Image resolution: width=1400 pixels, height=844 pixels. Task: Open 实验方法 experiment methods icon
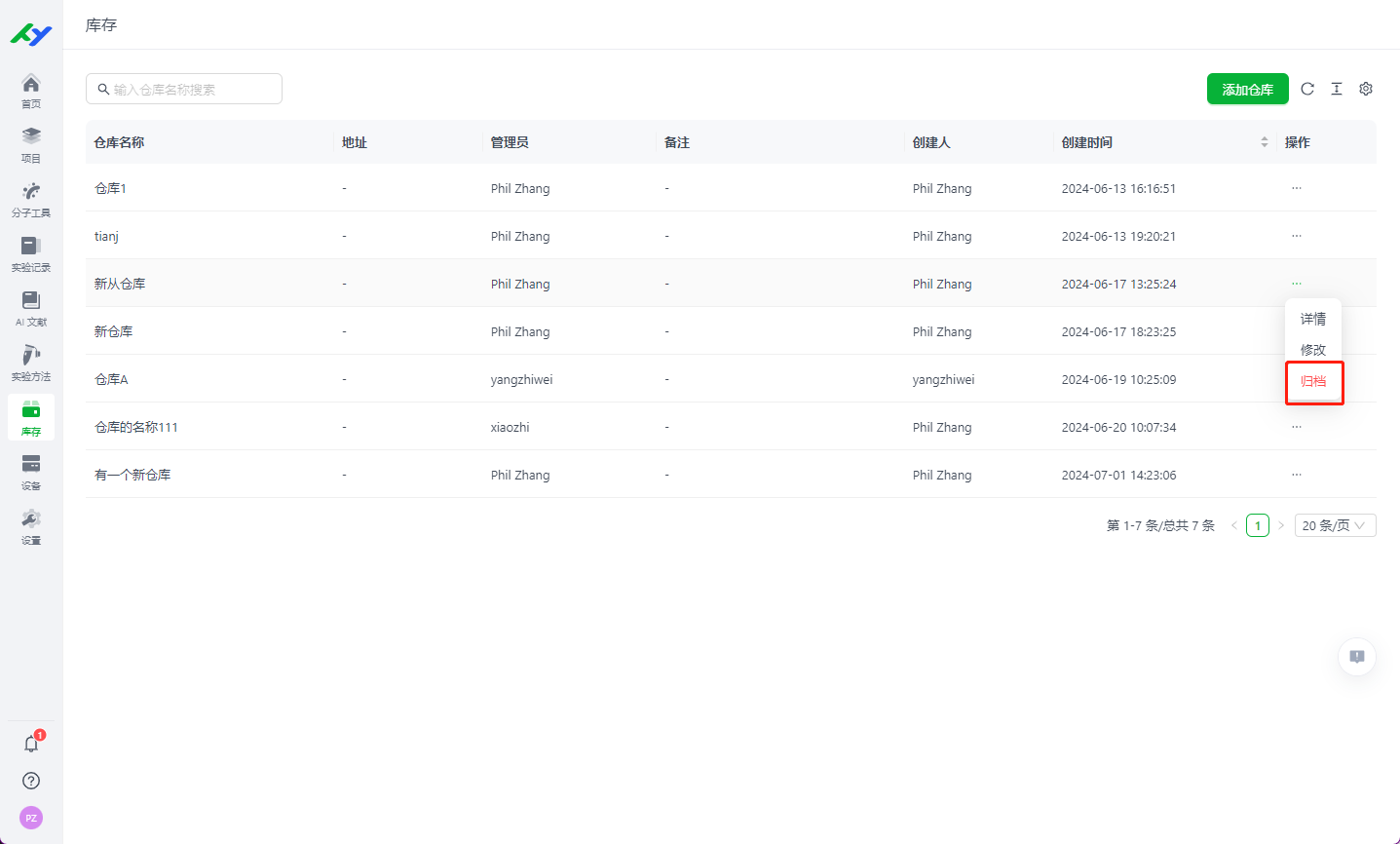(31, 363)
